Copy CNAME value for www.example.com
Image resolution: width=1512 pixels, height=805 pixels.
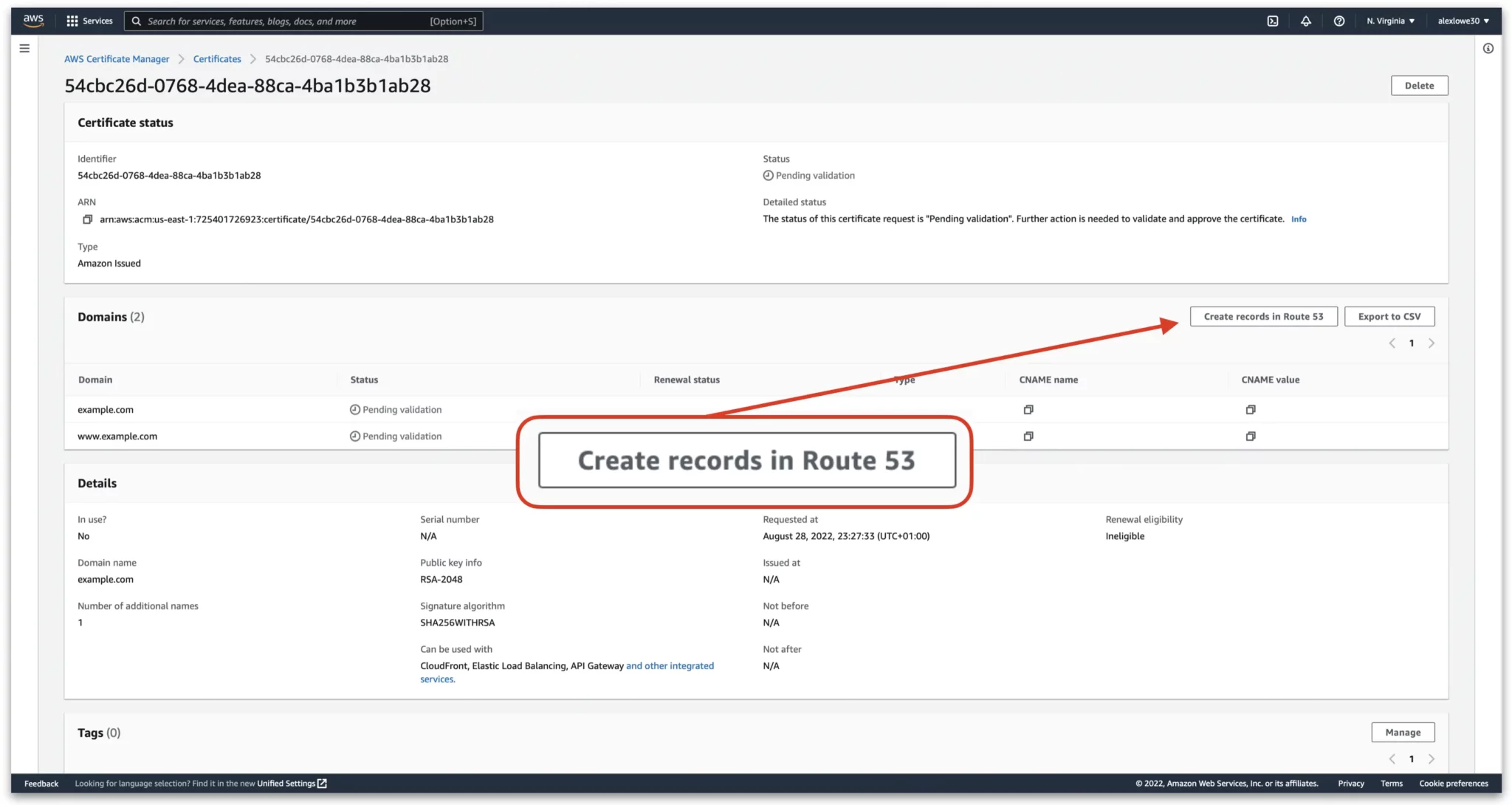pos(1251,436)
